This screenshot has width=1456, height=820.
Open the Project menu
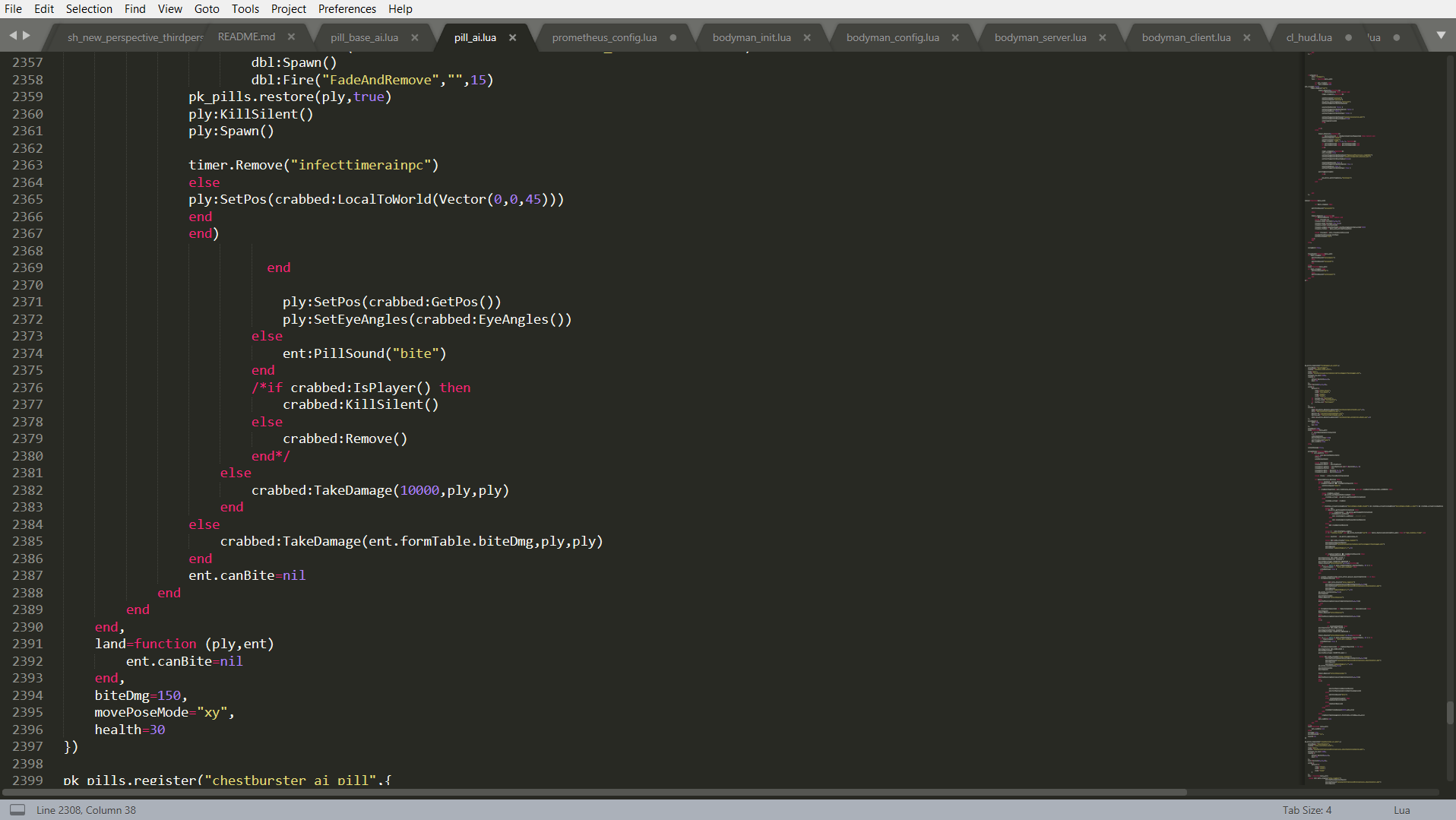pos(289,8)
